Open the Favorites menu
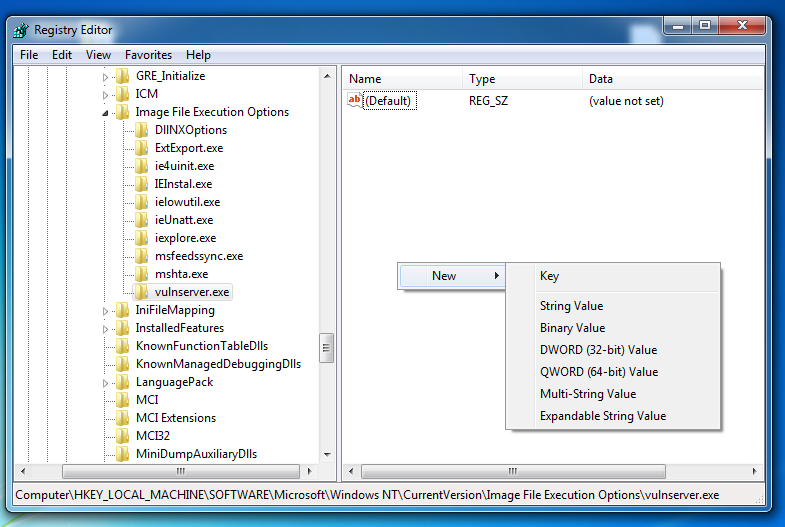 (148, 55)
